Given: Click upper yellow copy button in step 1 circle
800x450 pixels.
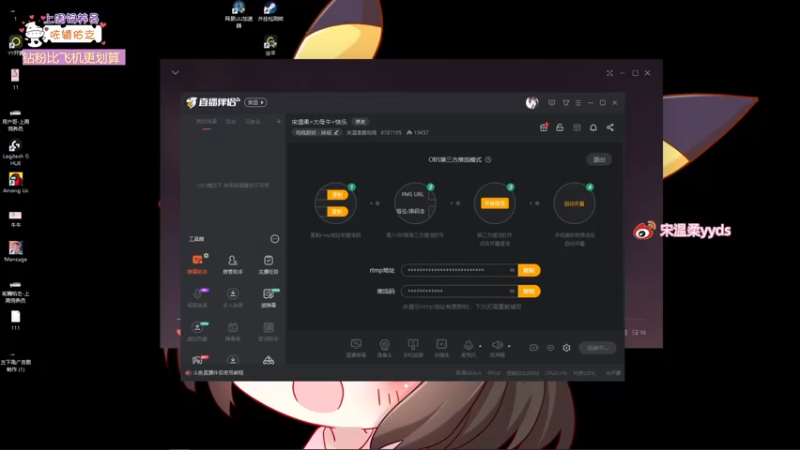Looking at the screenshot, I should [x=337, y=195].
